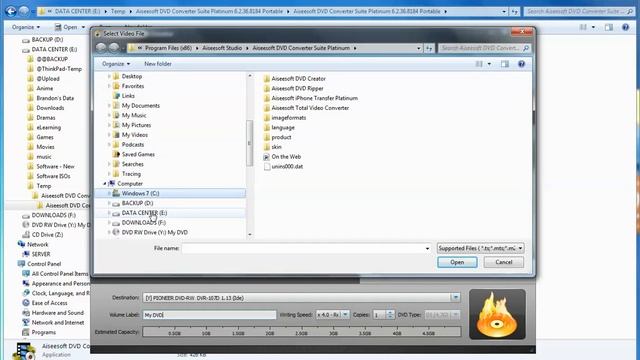
Task: Open the imageformats folder
Action: 285,118
